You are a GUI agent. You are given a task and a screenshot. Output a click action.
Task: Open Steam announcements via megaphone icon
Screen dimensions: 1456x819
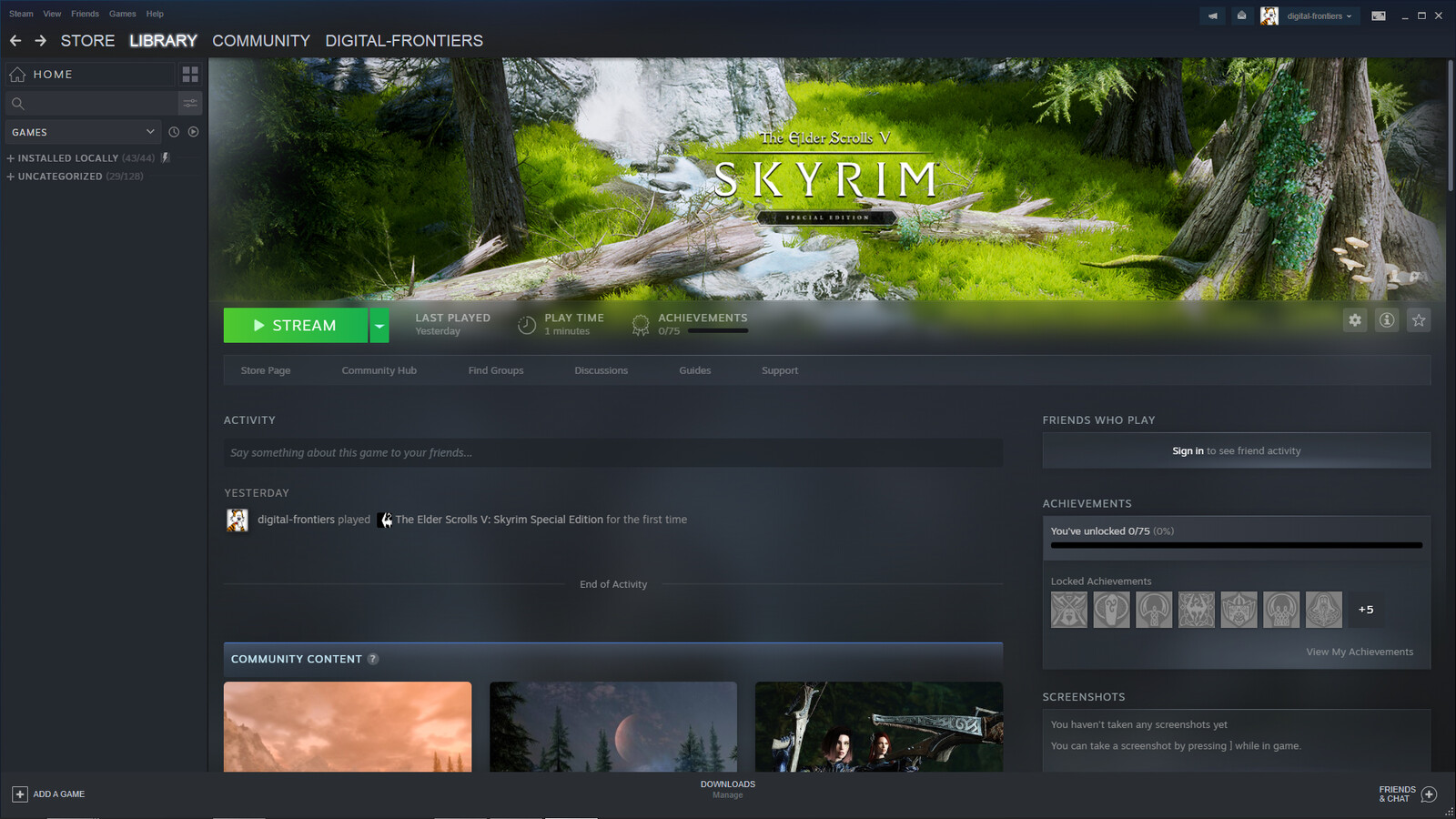point(1211,15)
